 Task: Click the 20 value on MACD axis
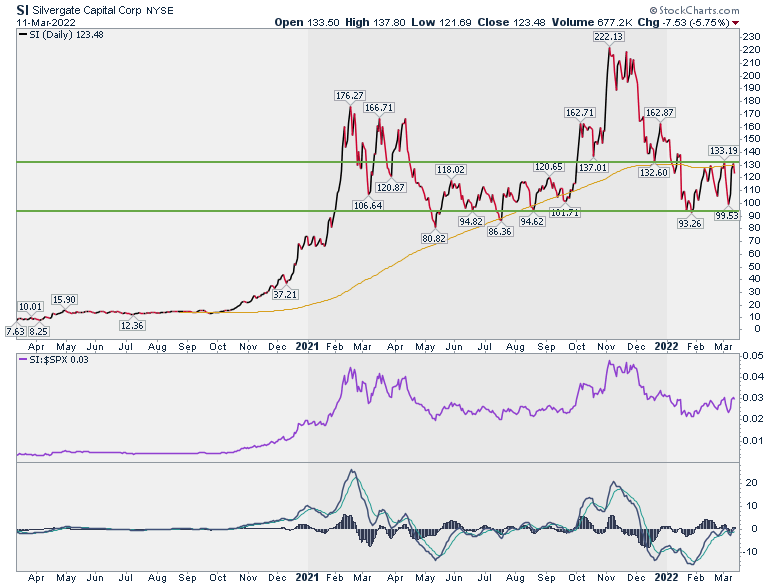click(x=752, y=483)
